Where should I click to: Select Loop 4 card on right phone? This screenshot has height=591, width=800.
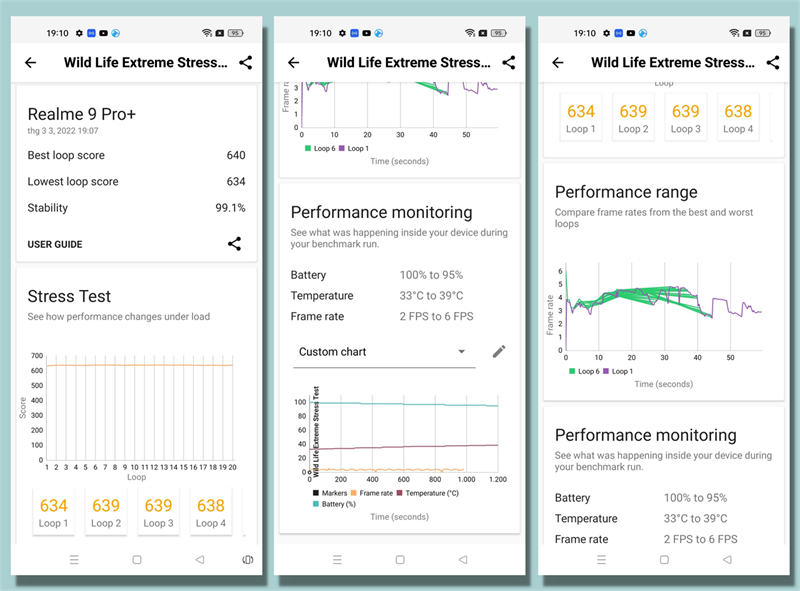pyautogui.click(x=738, y=117)
